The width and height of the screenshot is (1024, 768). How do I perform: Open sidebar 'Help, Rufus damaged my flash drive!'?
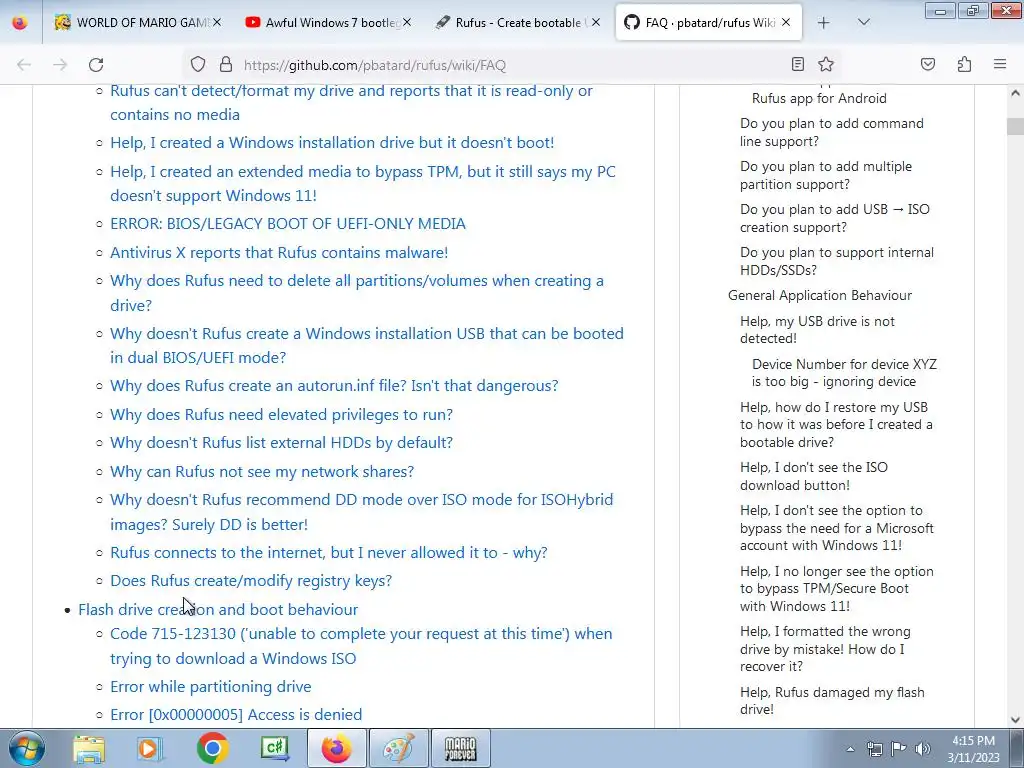click(832, 700)
